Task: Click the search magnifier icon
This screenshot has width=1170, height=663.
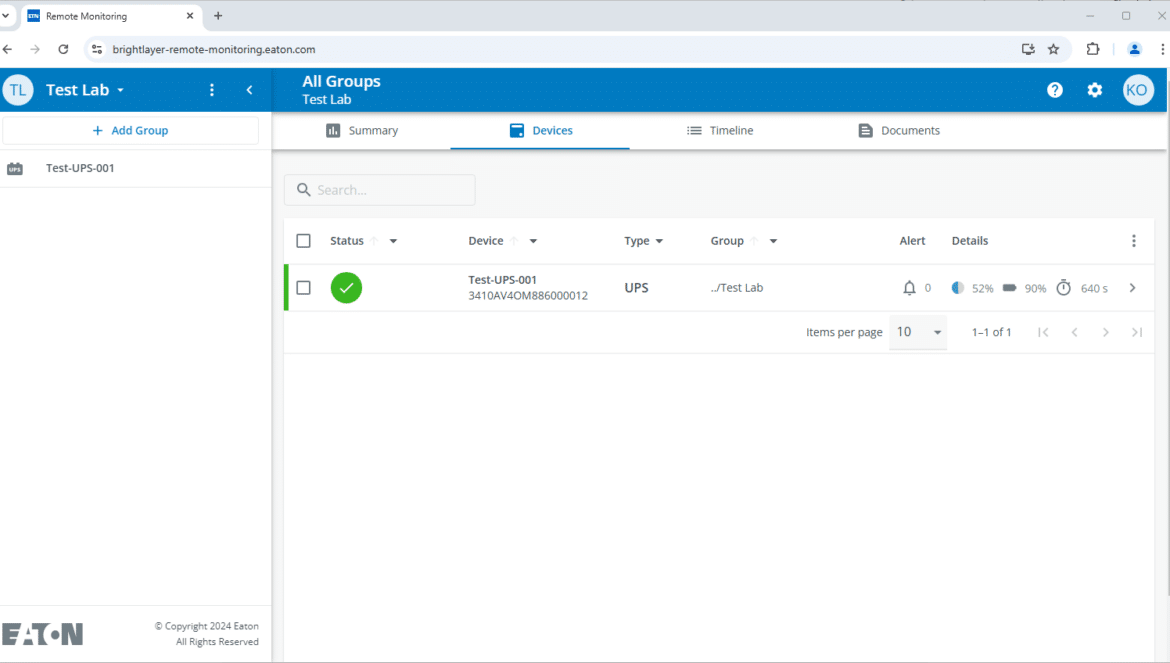Action: tap(304, 190)
